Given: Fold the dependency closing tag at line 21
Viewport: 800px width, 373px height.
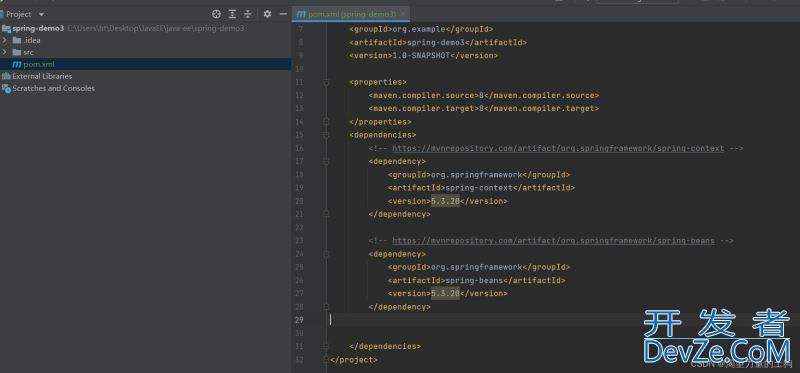Looking at the screenshot, I should [x=327, y=214].
